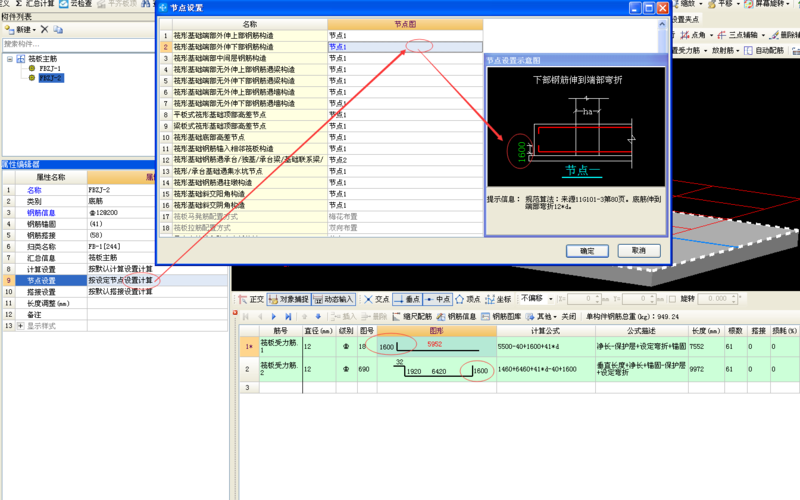Image resolution: width=800 pixels, height=500 pixels.
Task: Click the 新建 new component icon
Action: point(9,30)
